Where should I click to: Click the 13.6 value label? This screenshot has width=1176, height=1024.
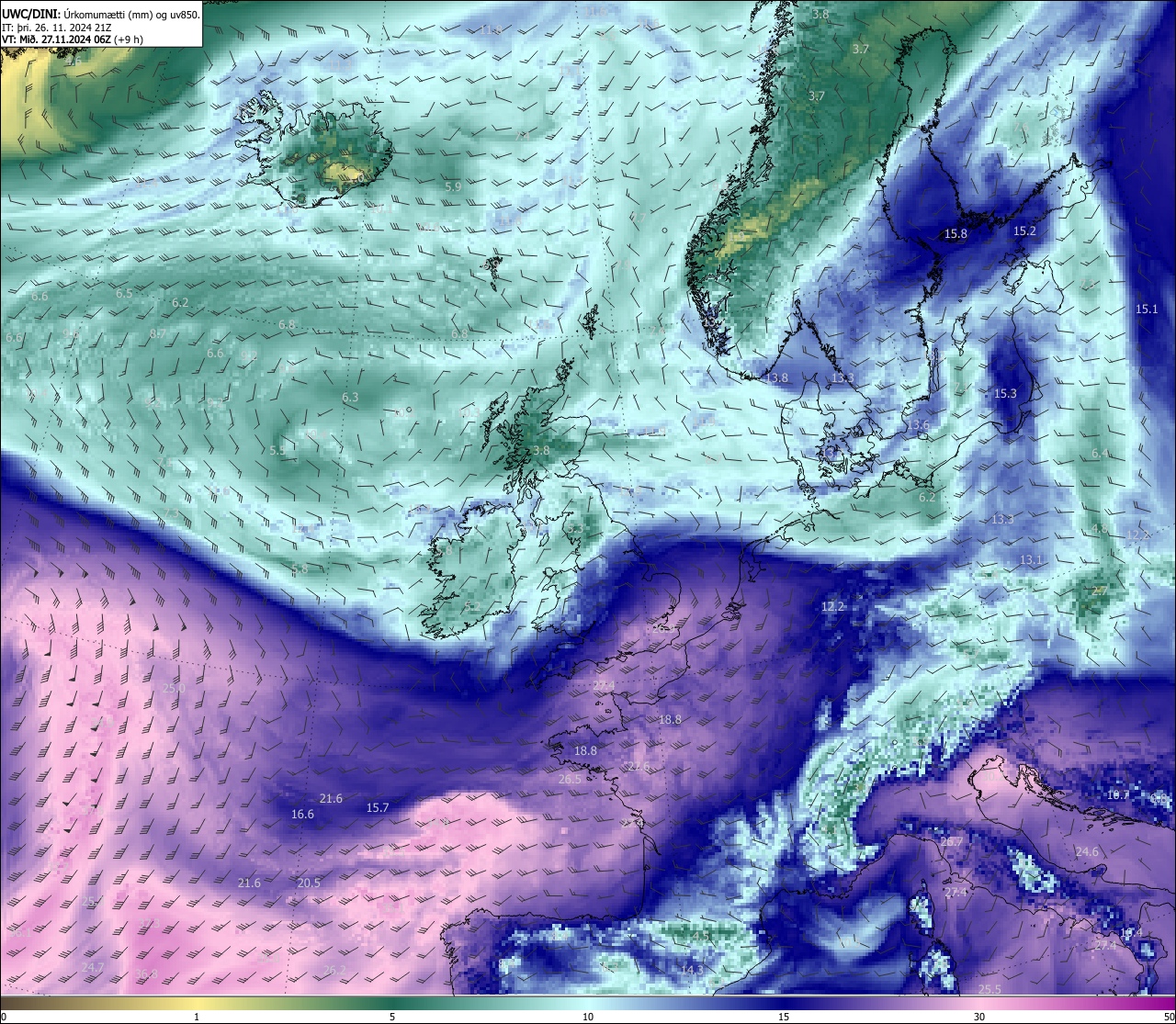[x=917, y=426]
